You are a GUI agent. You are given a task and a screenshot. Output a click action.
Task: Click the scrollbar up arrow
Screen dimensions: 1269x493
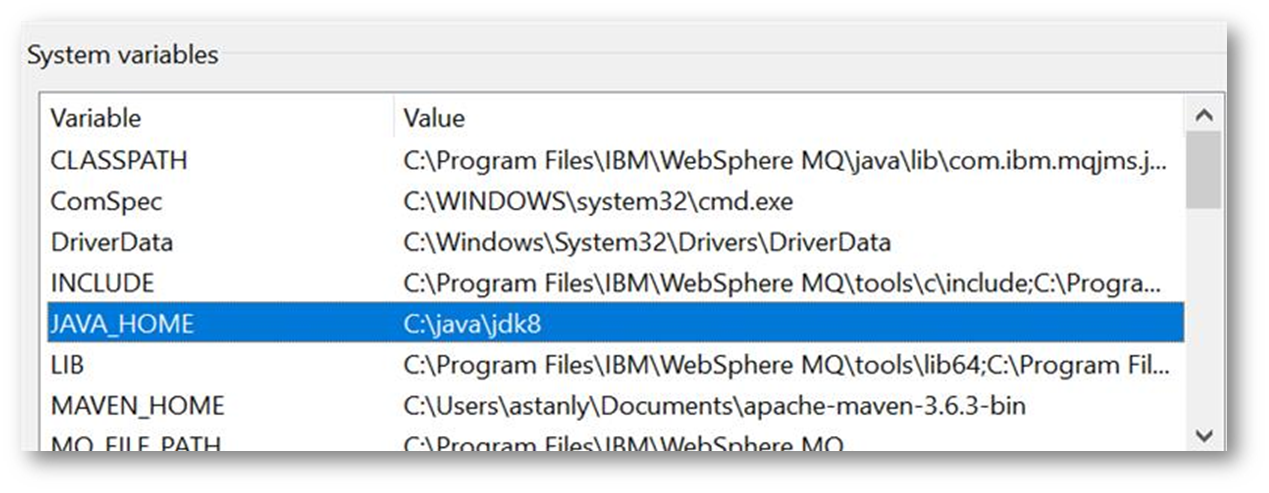[x=1204, y=116]
